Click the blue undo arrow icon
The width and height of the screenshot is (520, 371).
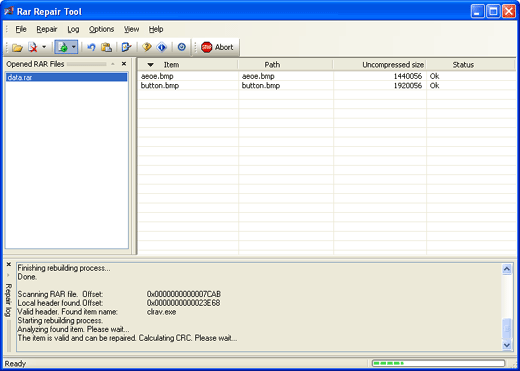[x=91, y=47]
